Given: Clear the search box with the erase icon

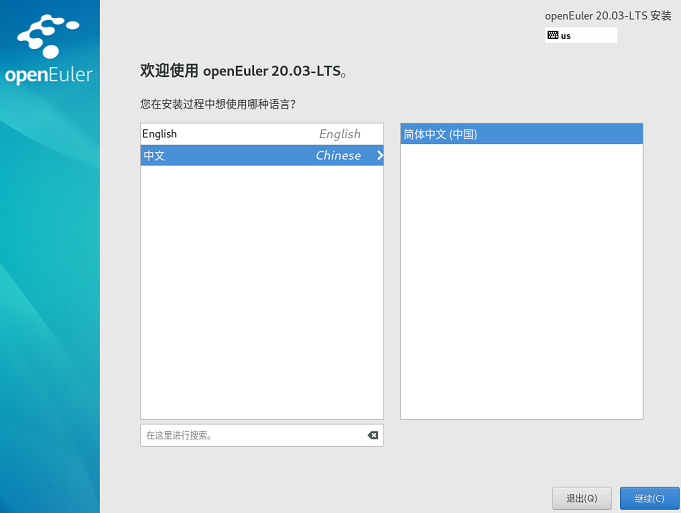Looking at the screenshot, I should [372, 435].
